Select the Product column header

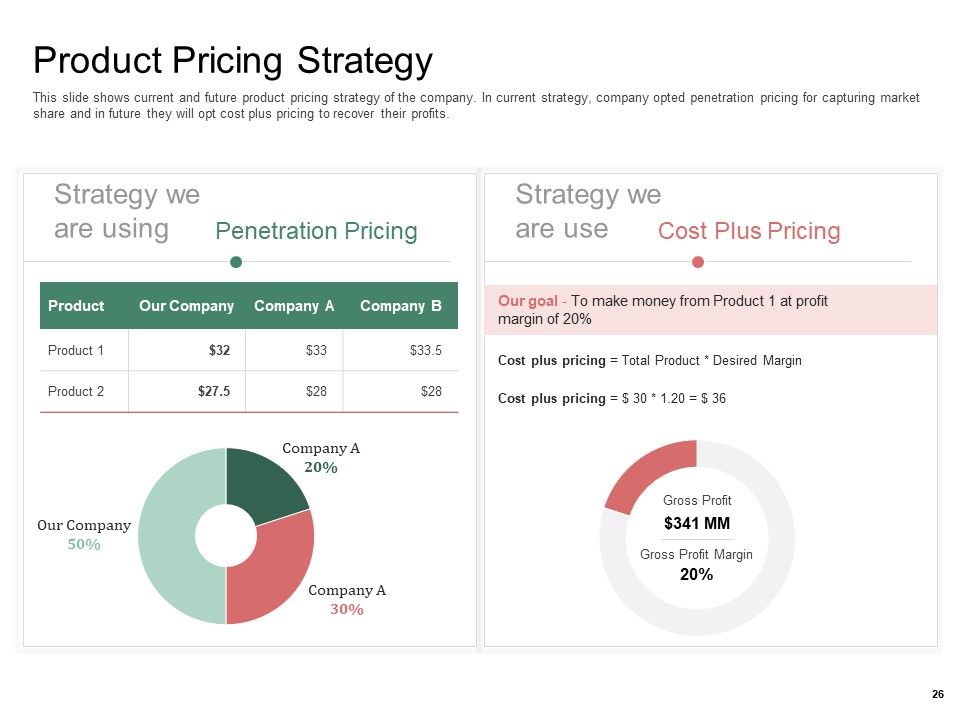(x=76, y=306)
